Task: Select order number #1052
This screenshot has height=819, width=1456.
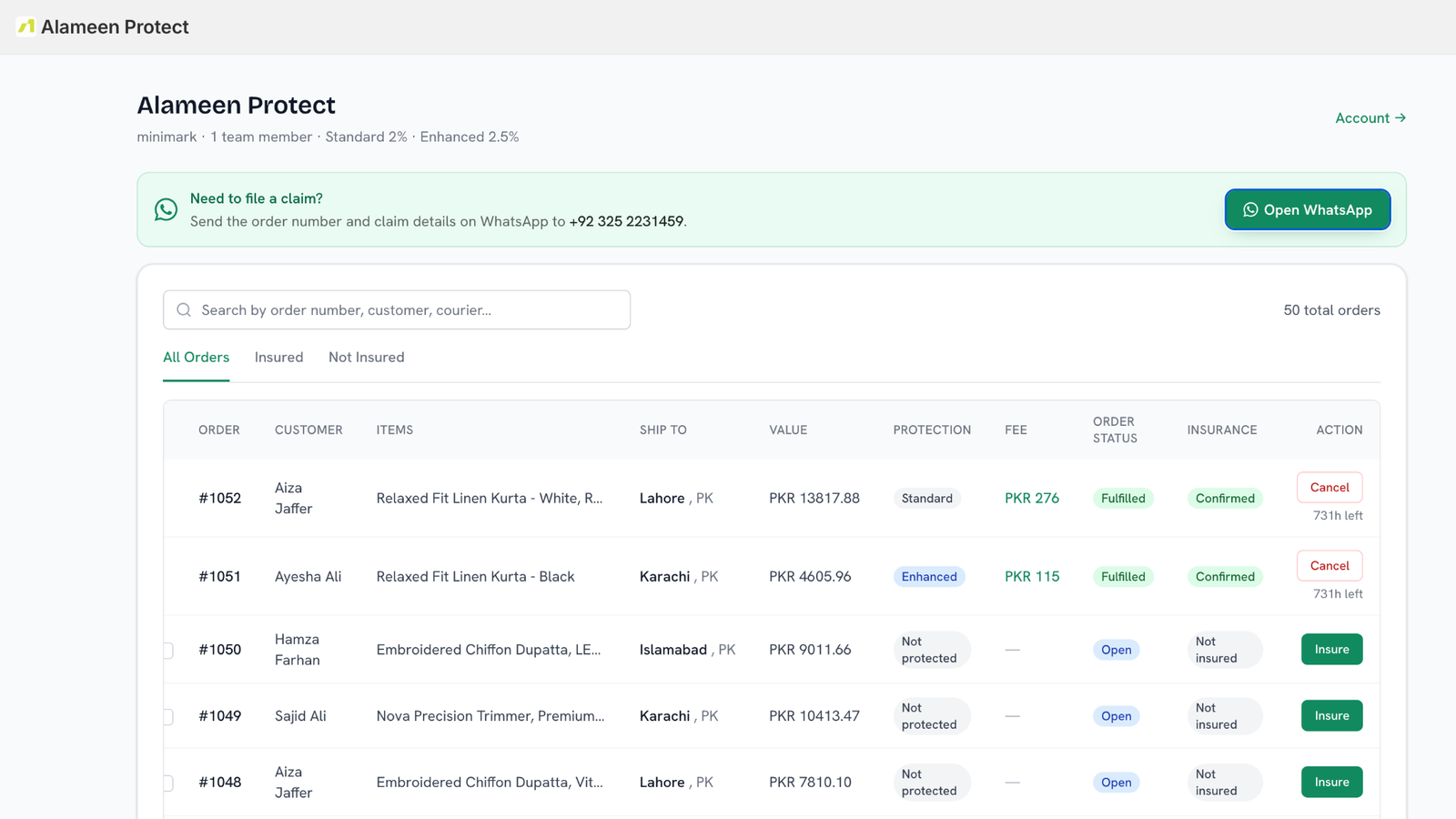Action: 220,498
